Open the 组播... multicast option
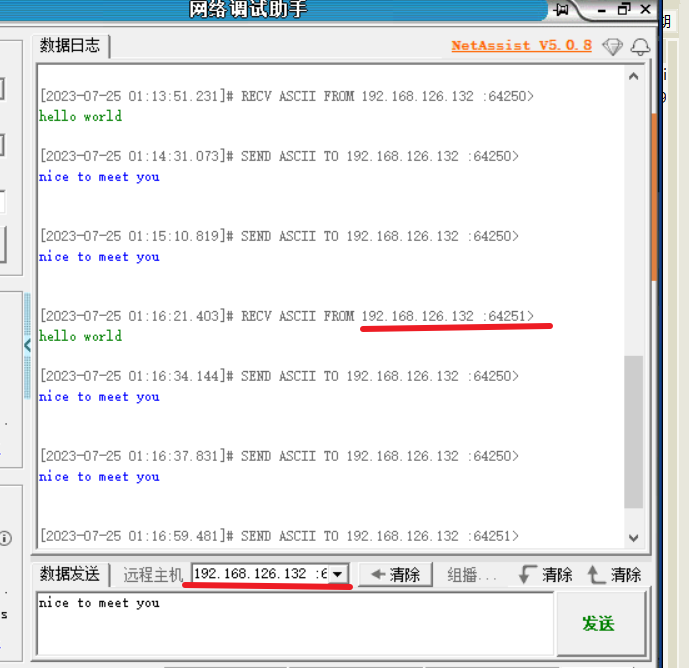The image size is (689, 668). pyautogui.click(x=472, y=575)
